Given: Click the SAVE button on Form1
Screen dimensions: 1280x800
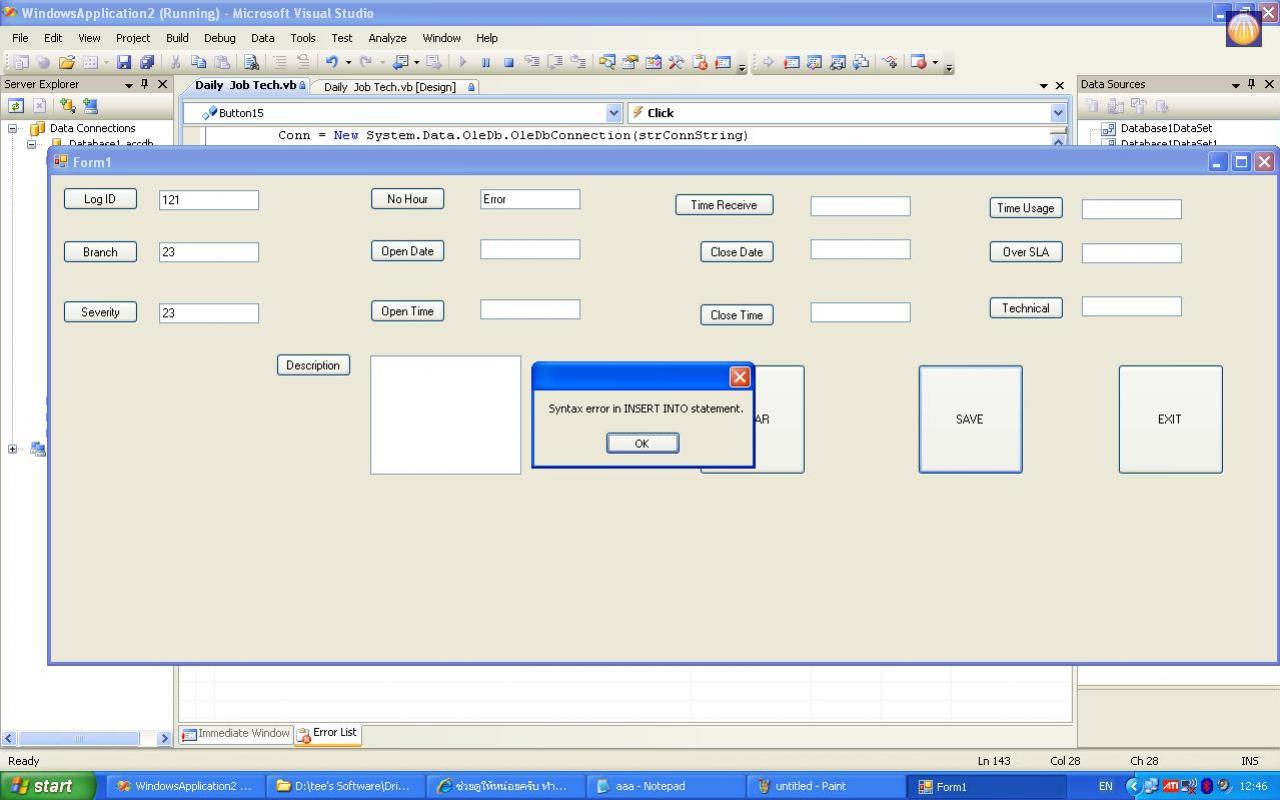Looking at the screenshot, I should pyautogui.click(x=969, y=419).
